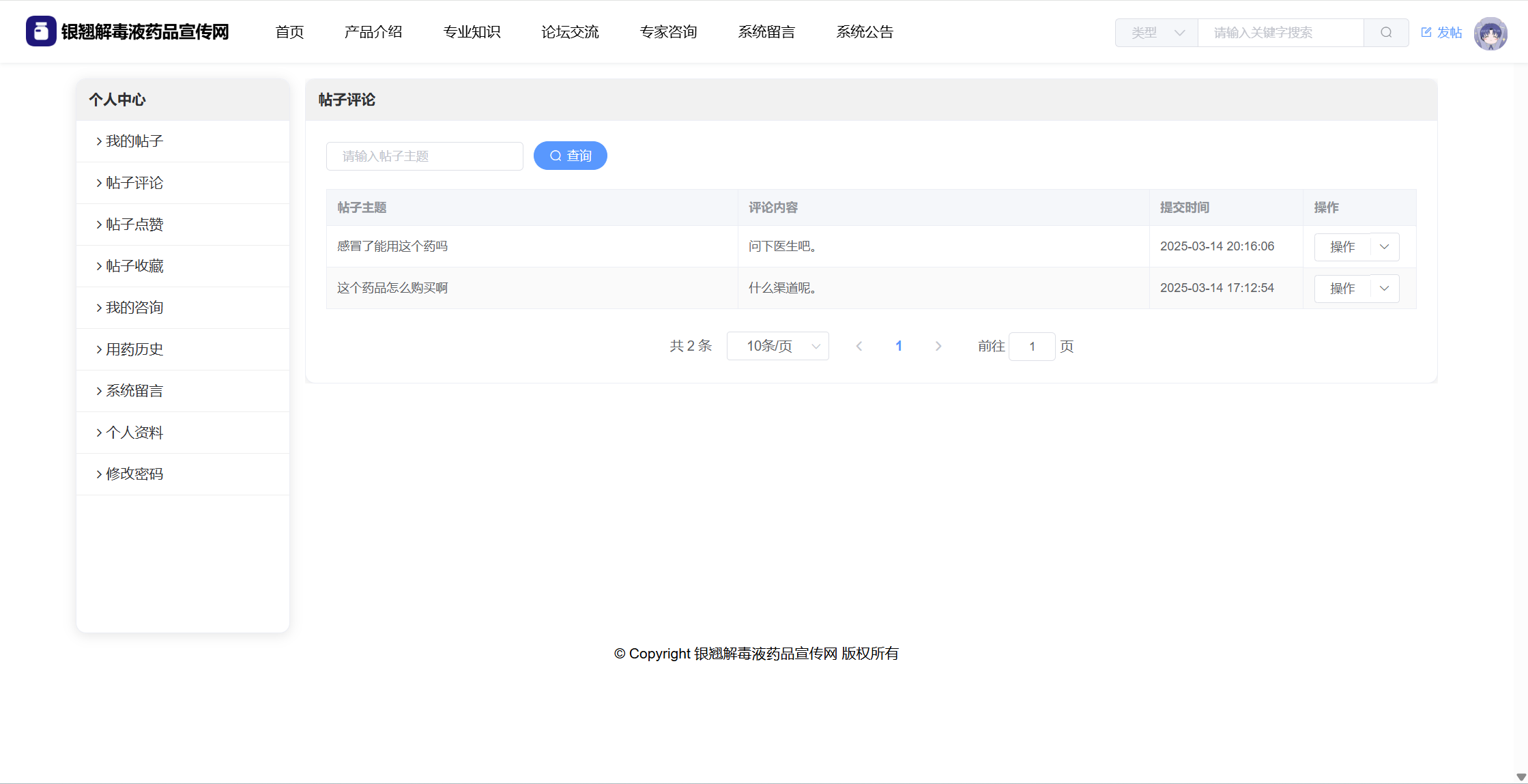The width and height of the screenshot is (1528, 784).
Task: Open the user avatar menu
Action: click(1490, 33)
